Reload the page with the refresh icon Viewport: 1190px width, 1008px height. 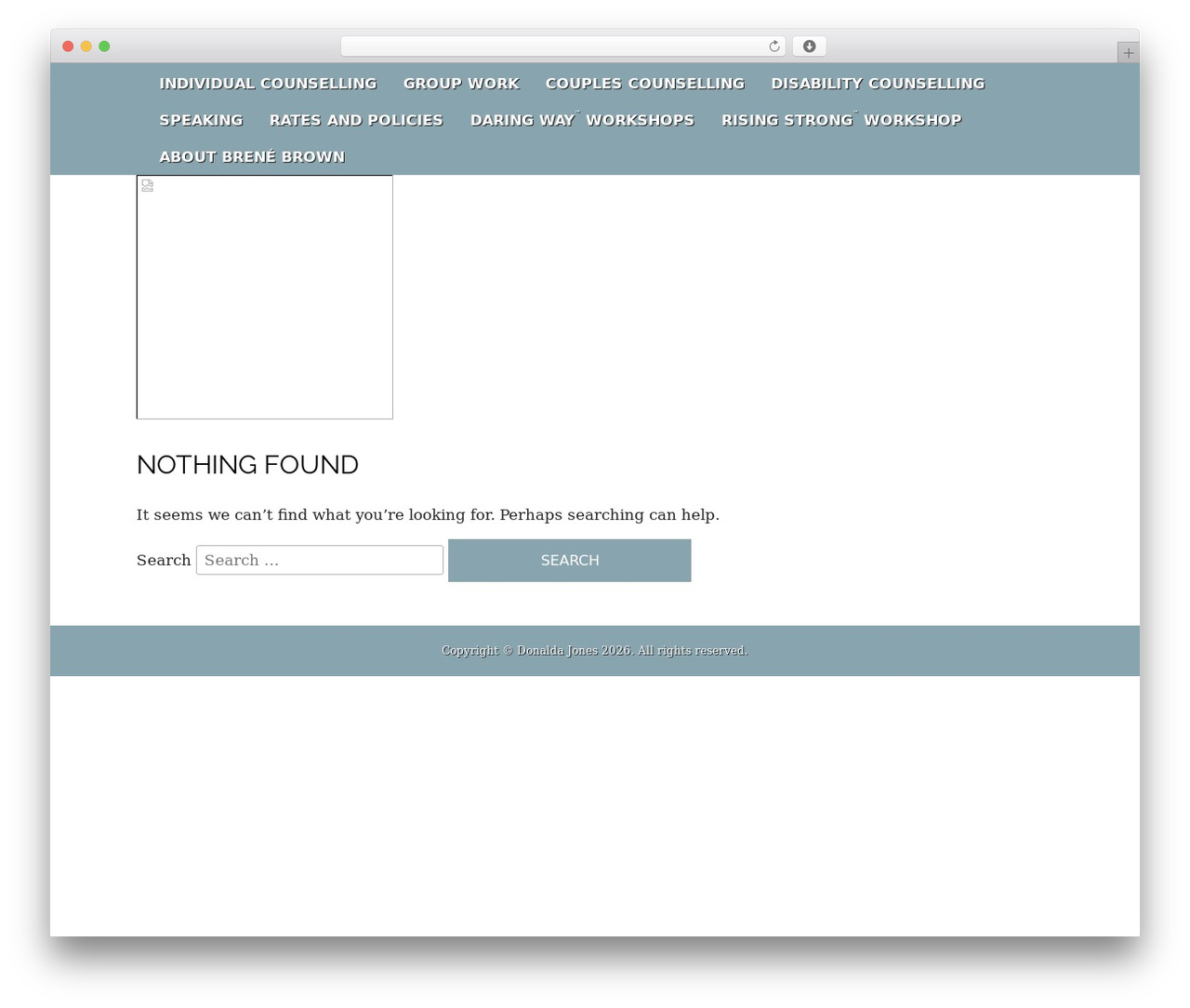pos(773,46)
